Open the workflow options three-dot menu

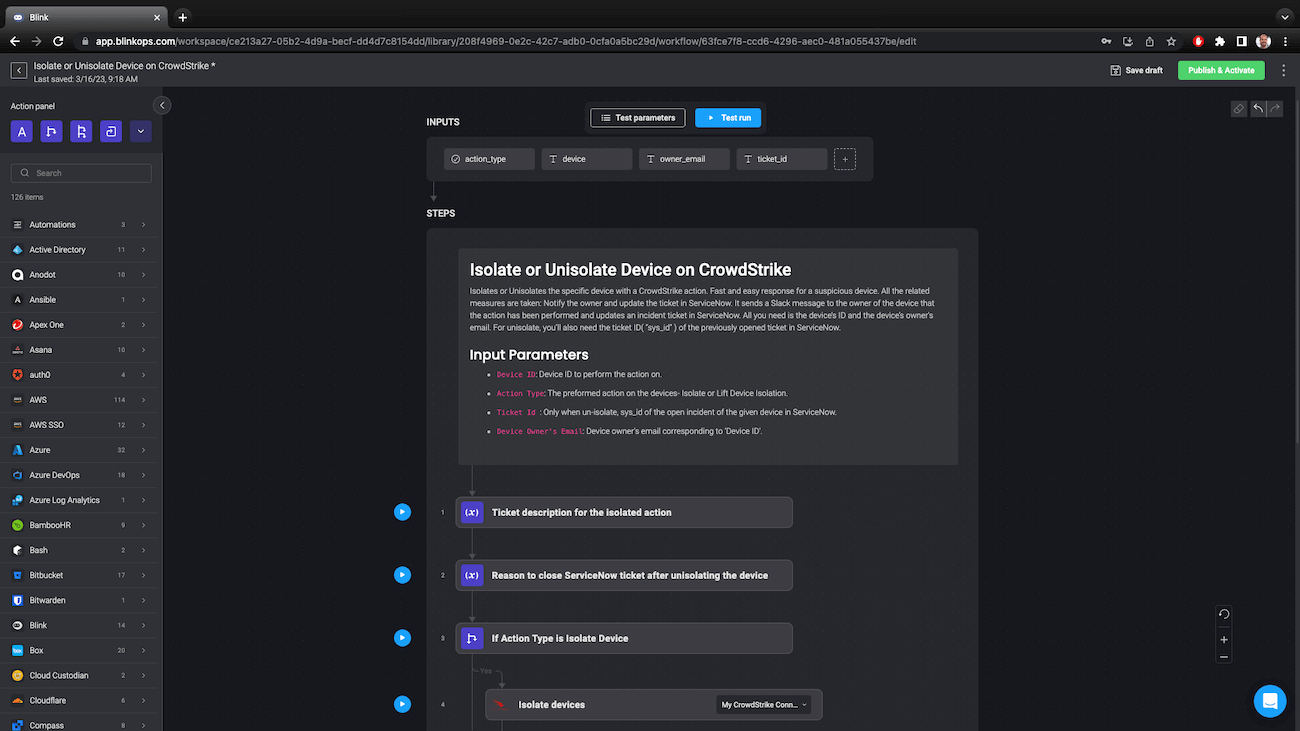(x=1284, y=70)
